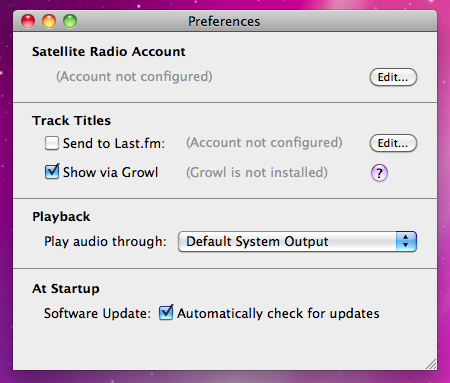Click the Satellite Radio Account heading
Viewport: 450px width, 383px height.
[109, 52]
